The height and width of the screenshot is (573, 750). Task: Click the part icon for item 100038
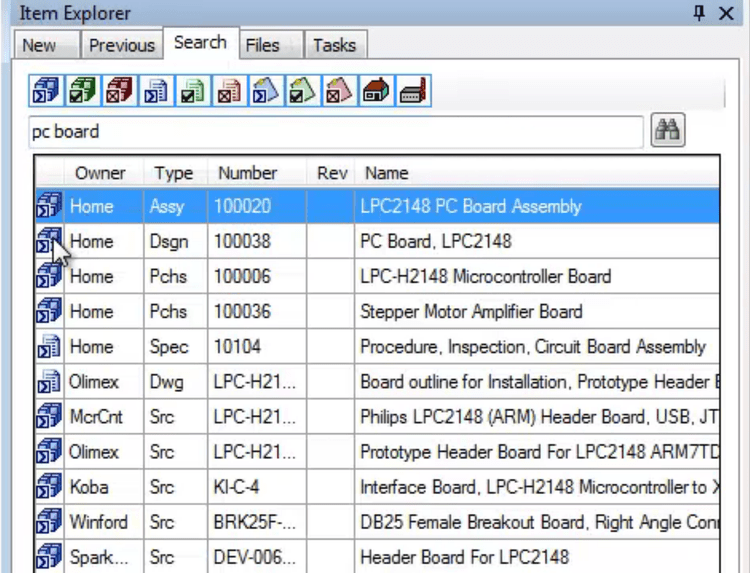(49, 241)
